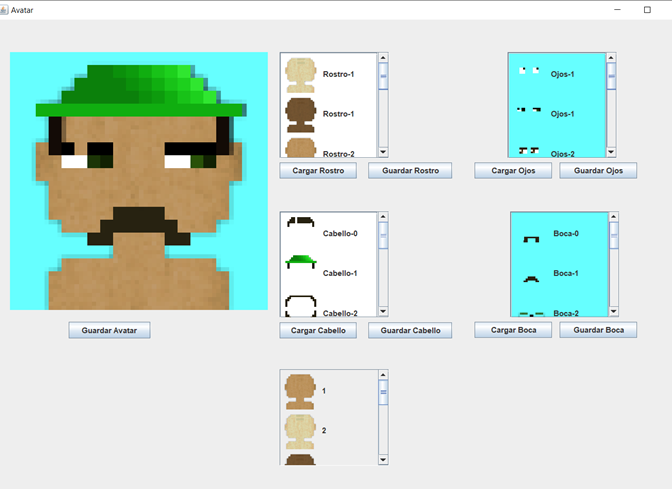Viewport: 672px width, 489px height.
Task: Load a mouth using Cargar Boca
Action: [x=513, y=330]
